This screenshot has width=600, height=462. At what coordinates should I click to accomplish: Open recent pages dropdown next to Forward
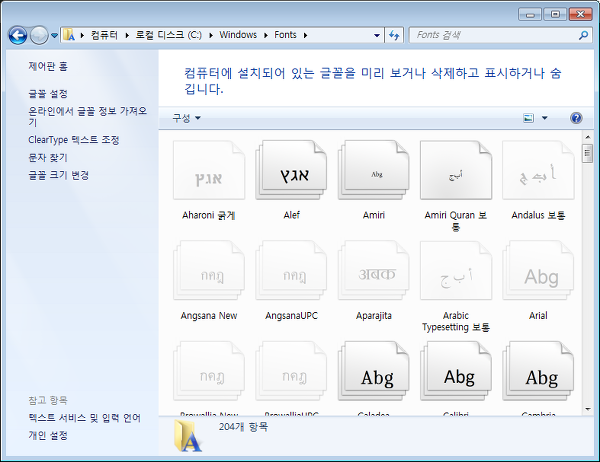(x=54, y=36)
